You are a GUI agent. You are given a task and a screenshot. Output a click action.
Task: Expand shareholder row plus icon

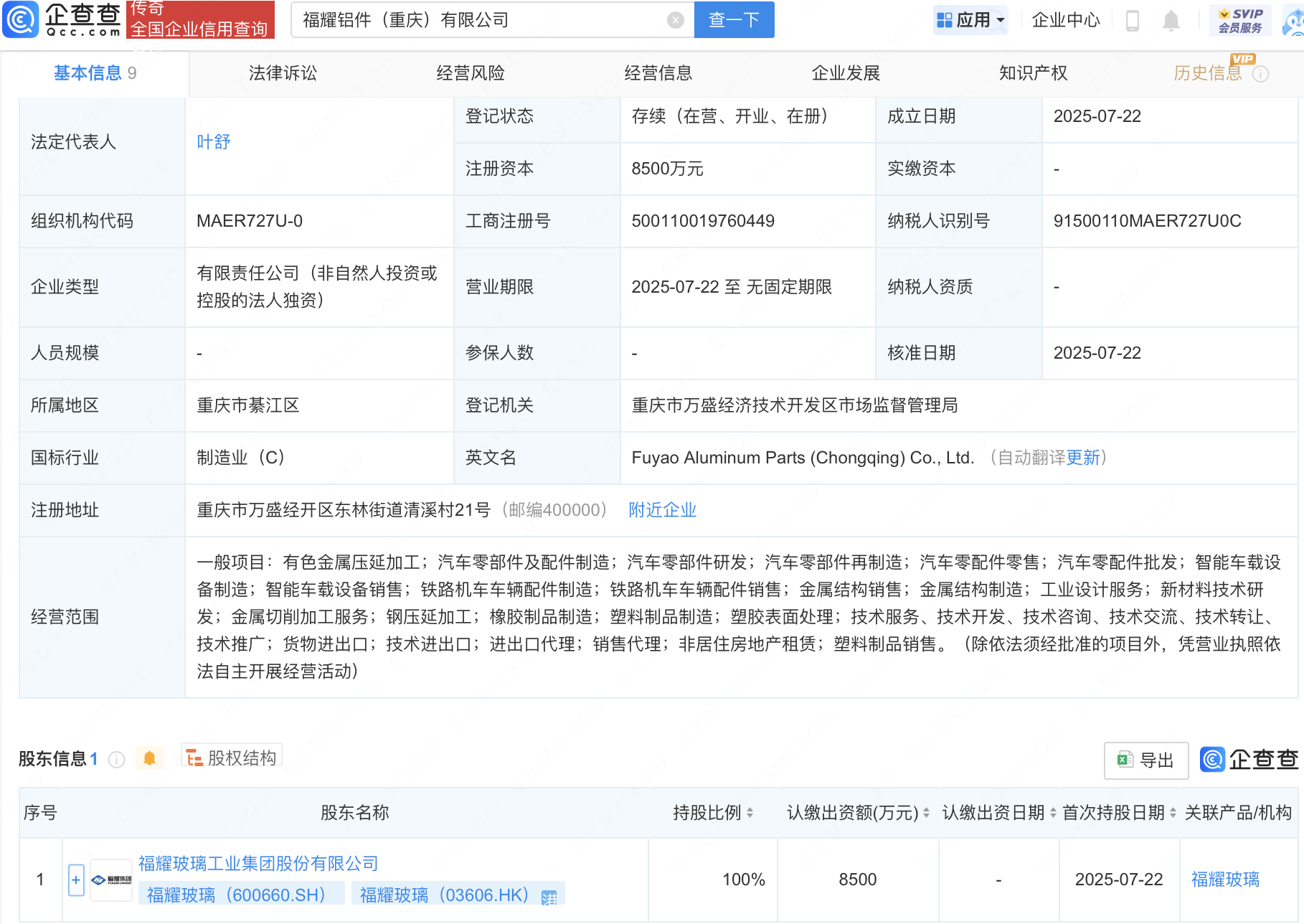[x=76, y=880]
